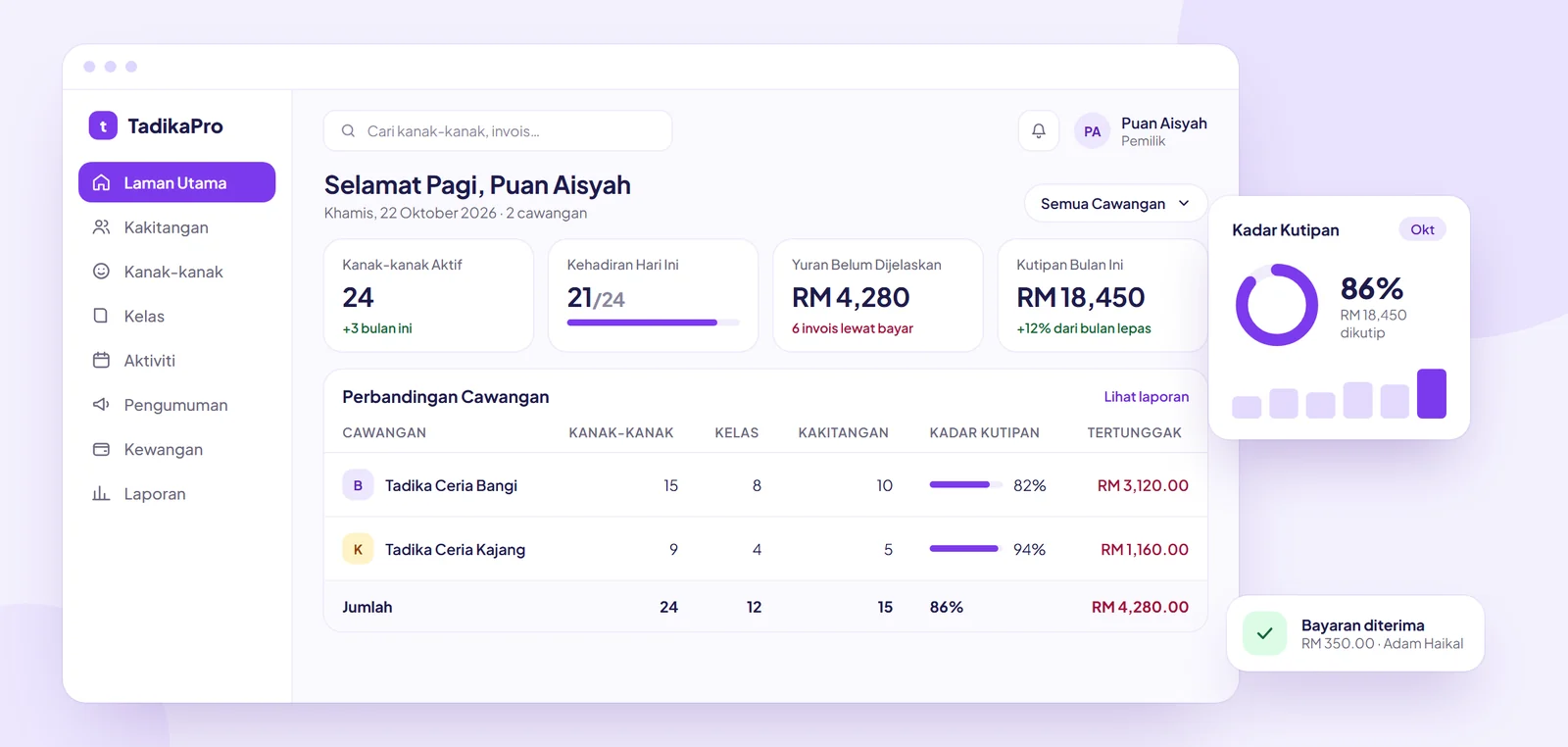This screenshot has height=747, width=1568.
Task: Click the B badge for Tadika Ceria Bangi
Action: pyautogui.click(x=358, y=485)
